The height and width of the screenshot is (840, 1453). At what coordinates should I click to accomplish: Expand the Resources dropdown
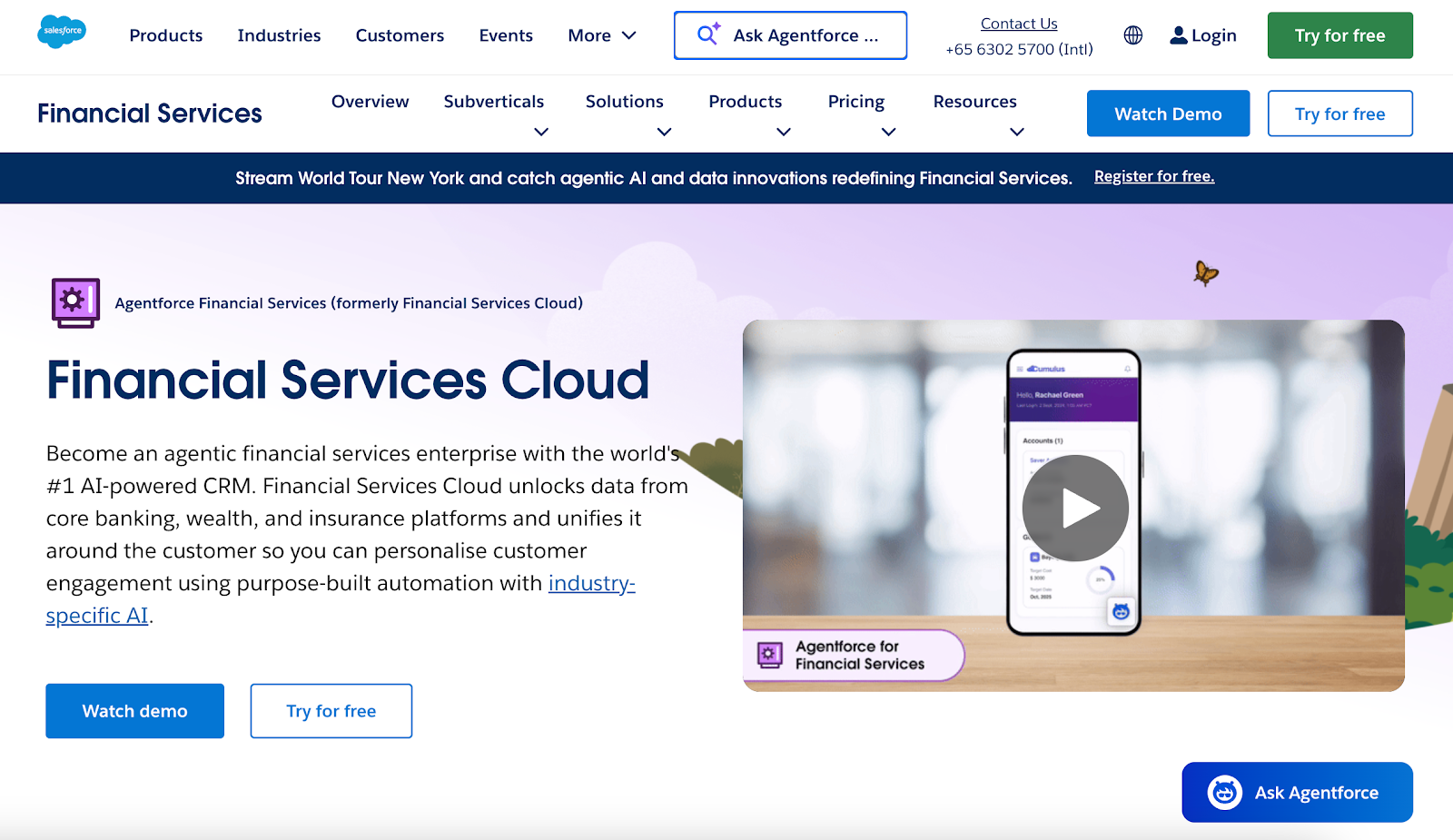click(x=1016, y=132)
